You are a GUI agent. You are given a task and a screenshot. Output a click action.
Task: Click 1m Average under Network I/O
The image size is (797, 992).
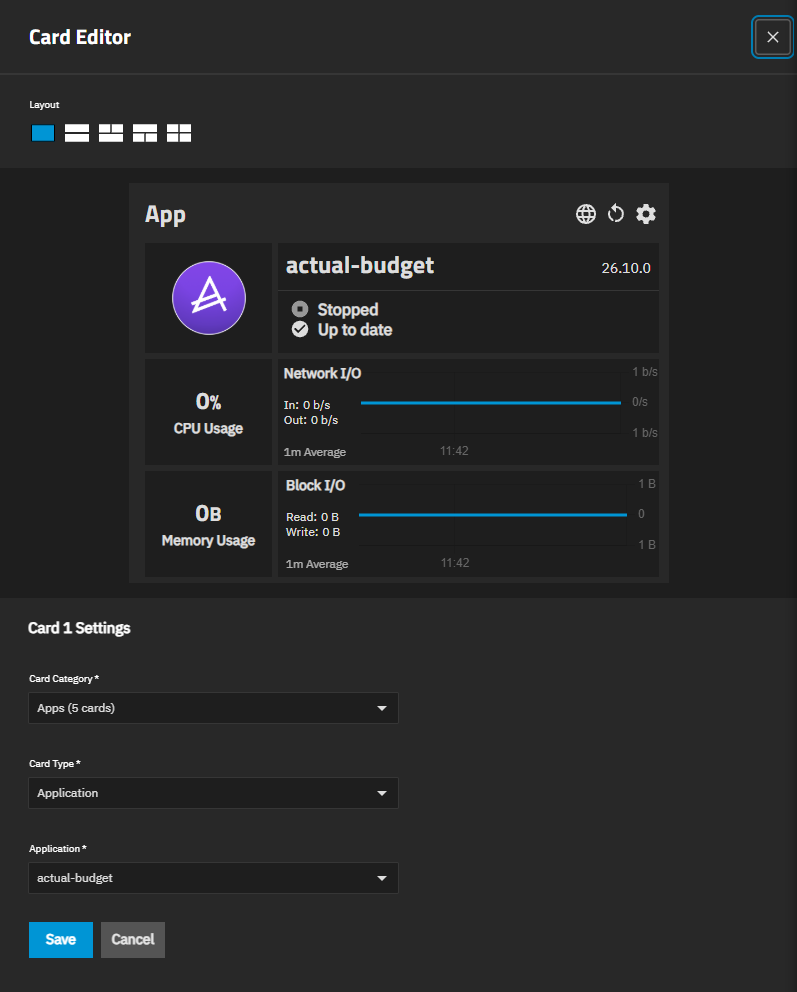pyautogui.click(x=315, y=452)
